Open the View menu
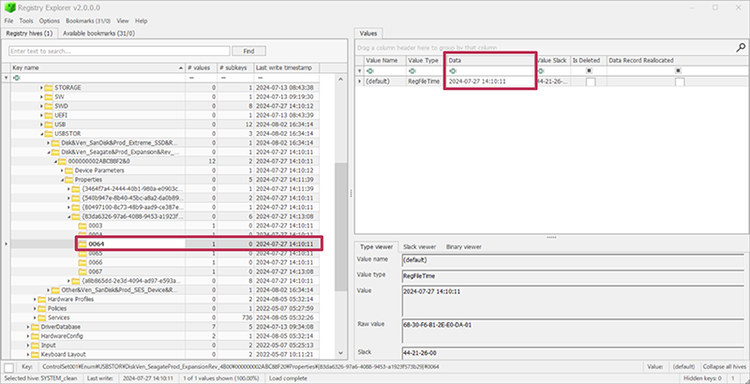 pos(122,21)
